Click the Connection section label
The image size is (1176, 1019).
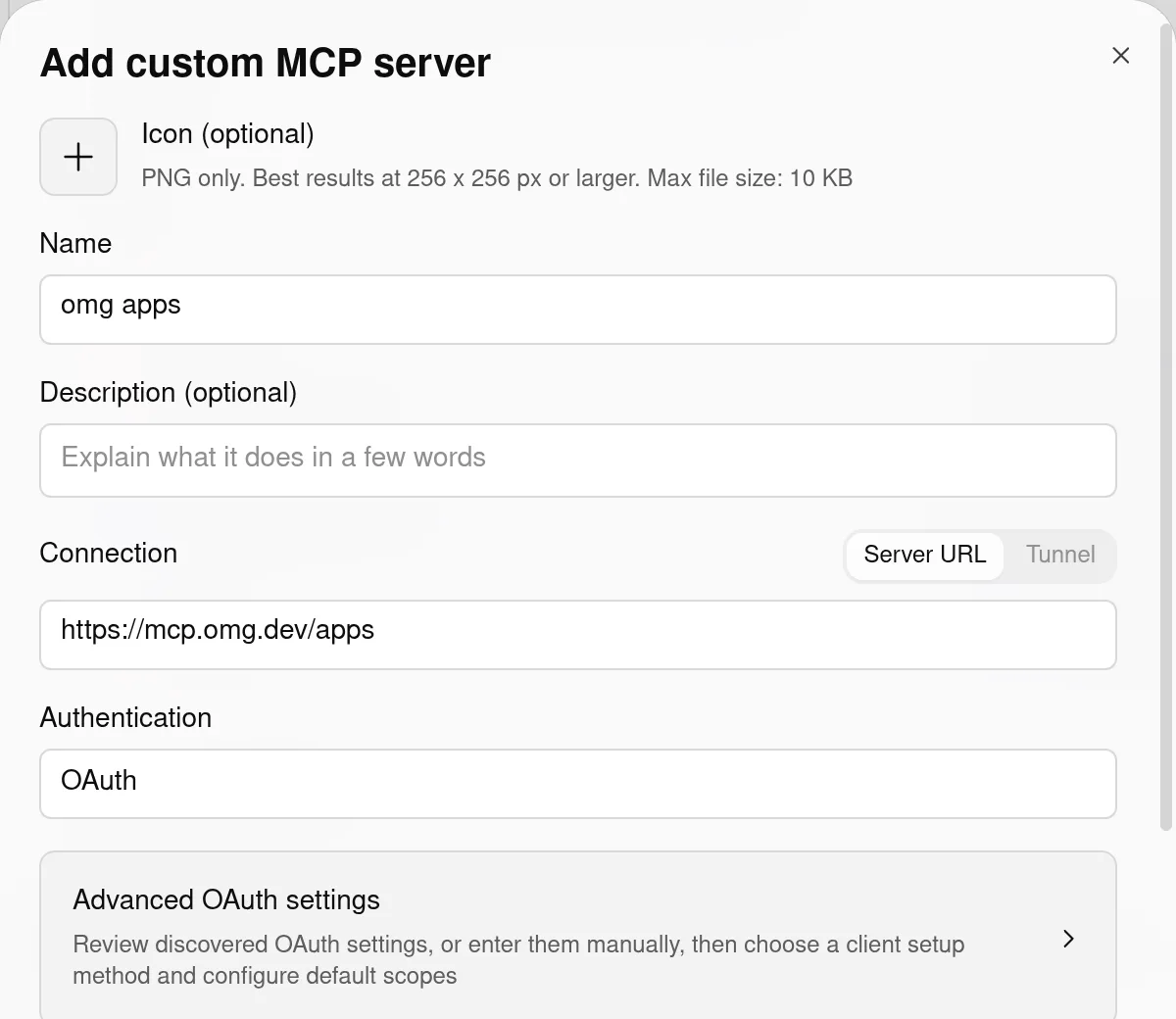coord(108,553)
